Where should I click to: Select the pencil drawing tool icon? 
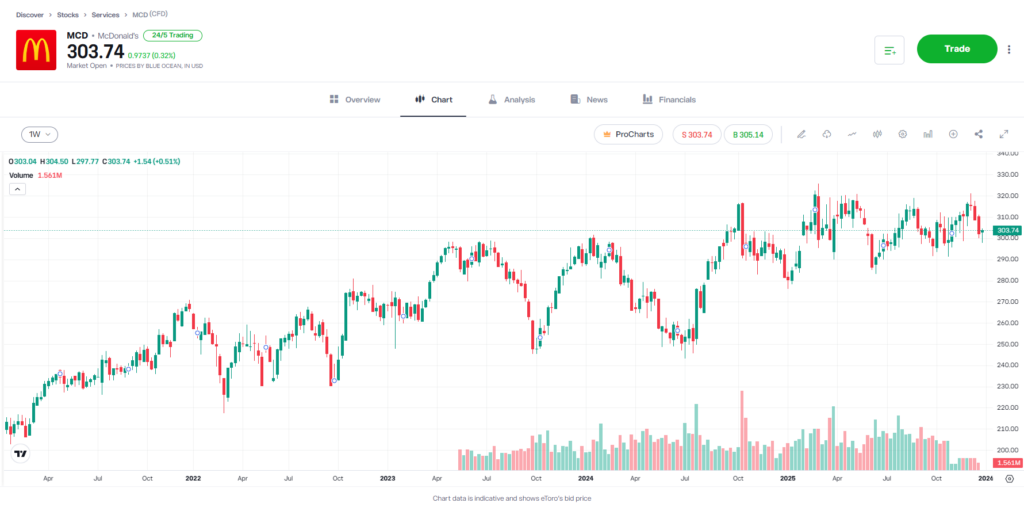(x=801, y=134)
